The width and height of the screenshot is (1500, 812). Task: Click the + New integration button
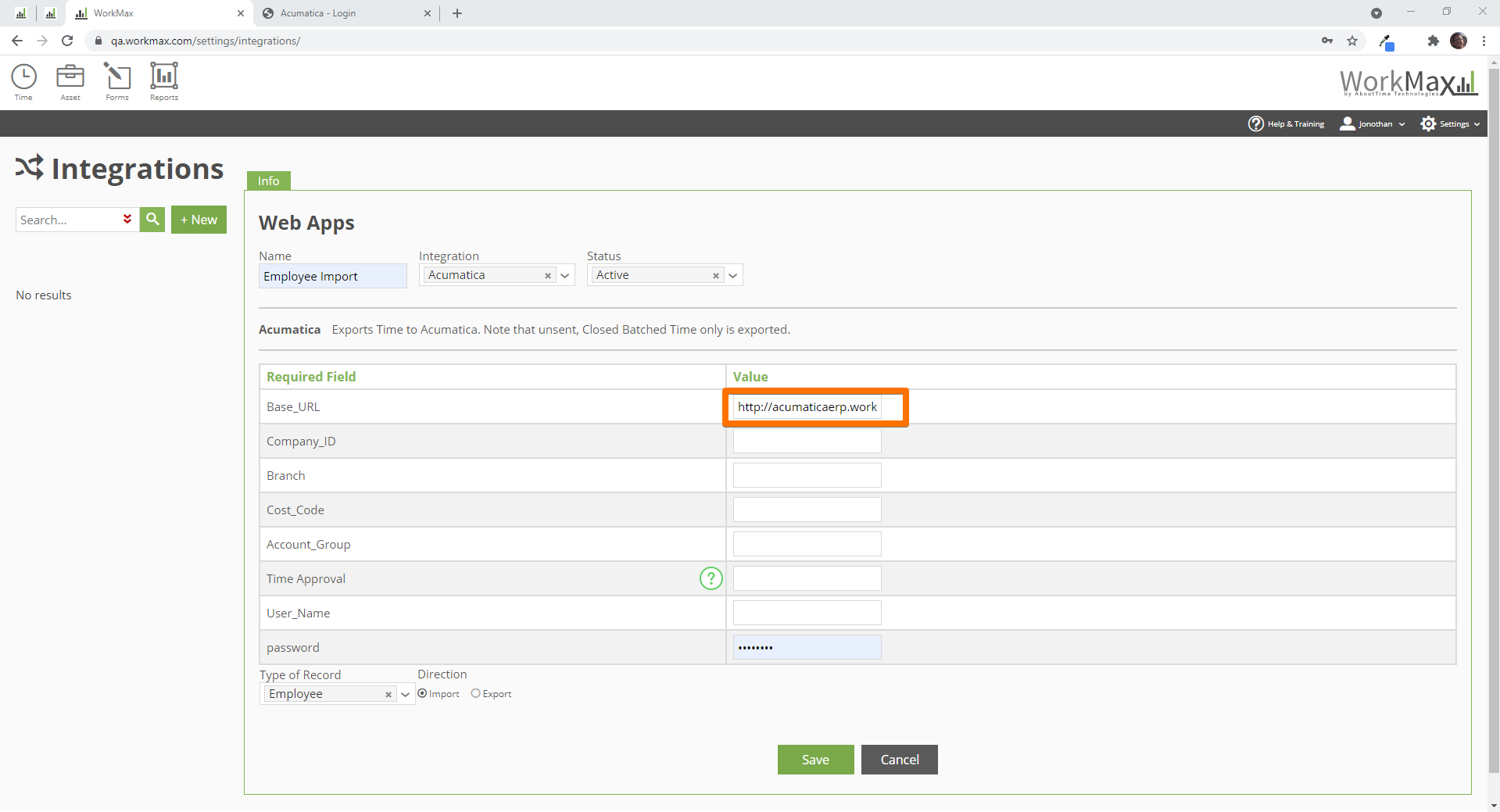pos(199,220)
